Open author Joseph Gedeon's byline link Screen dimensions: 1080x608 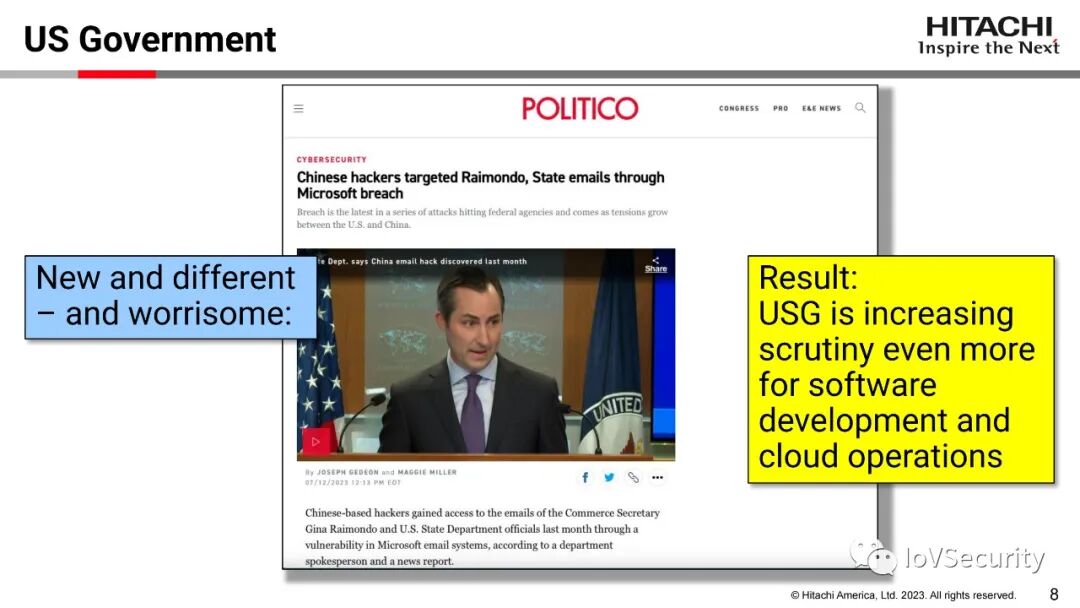(348, 472)
